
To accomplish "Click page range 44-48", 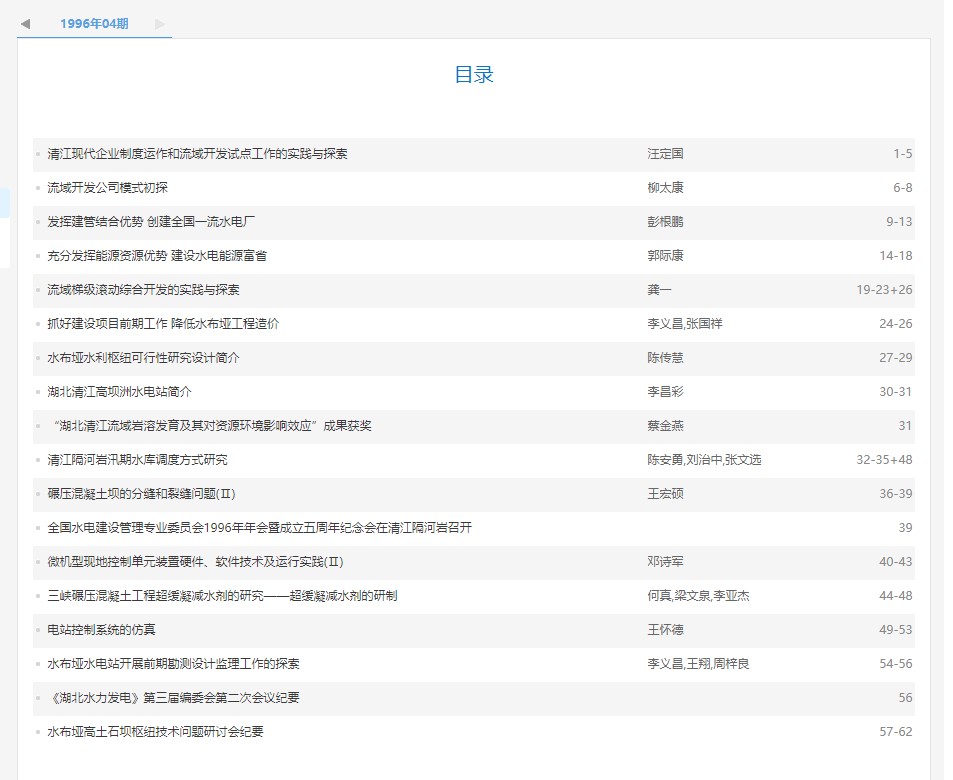I will tap(896, 596).
